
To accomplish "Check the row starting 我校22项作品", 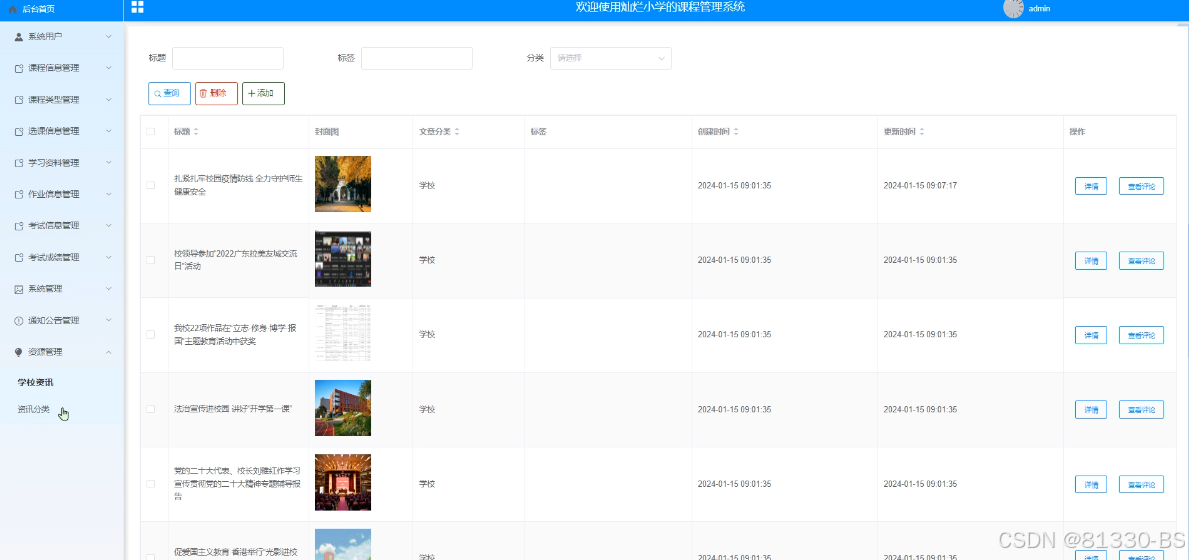I will tap(151, 334).
